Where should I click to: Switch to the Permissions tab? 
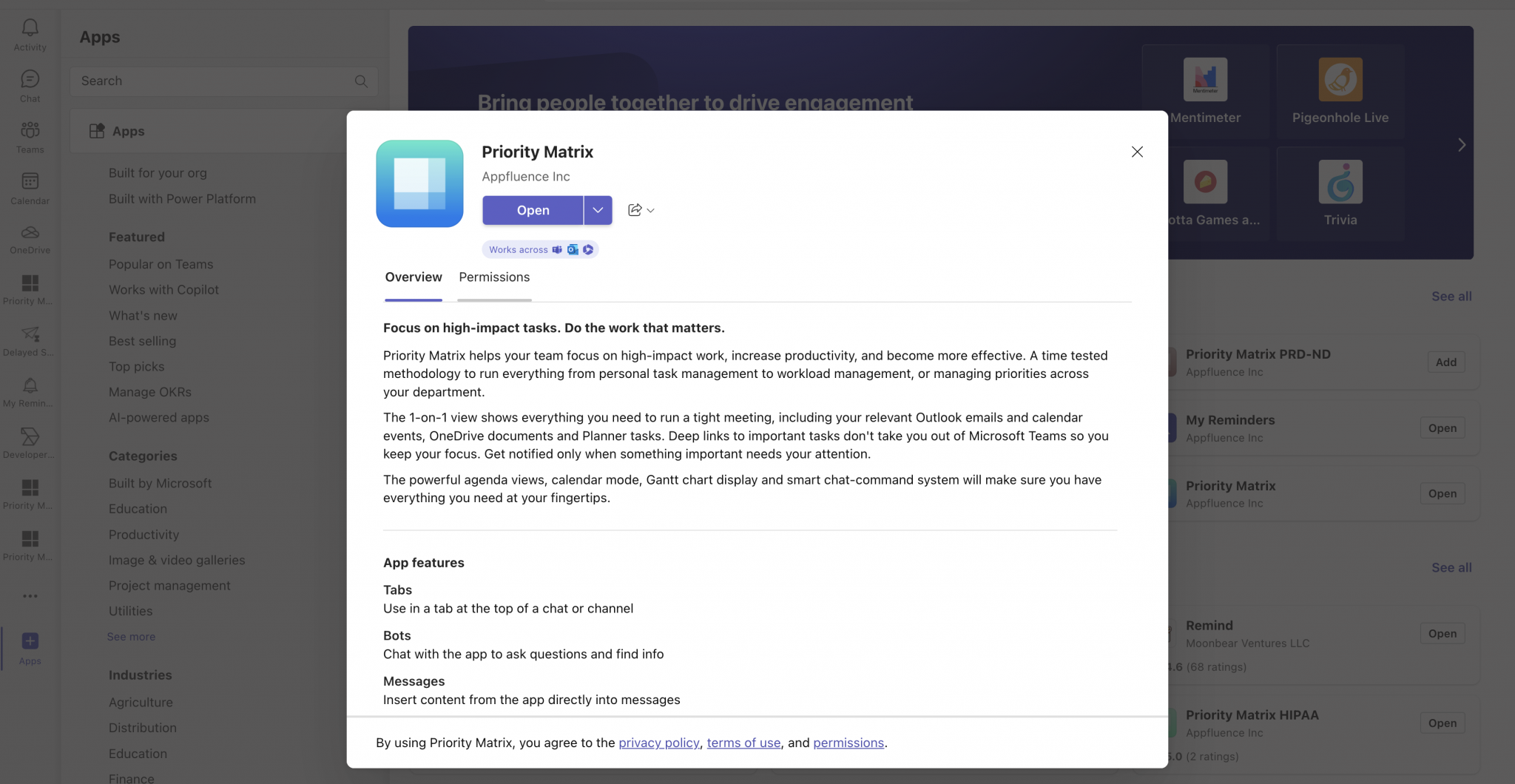coord(493,277)
